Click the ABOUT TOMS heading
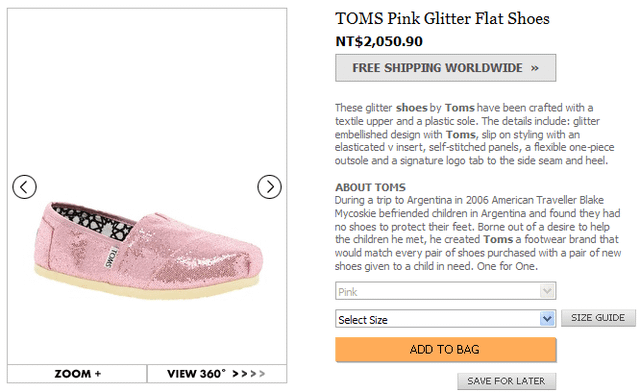This screenshot has height=392, width=640. click(x=370, y=187)
